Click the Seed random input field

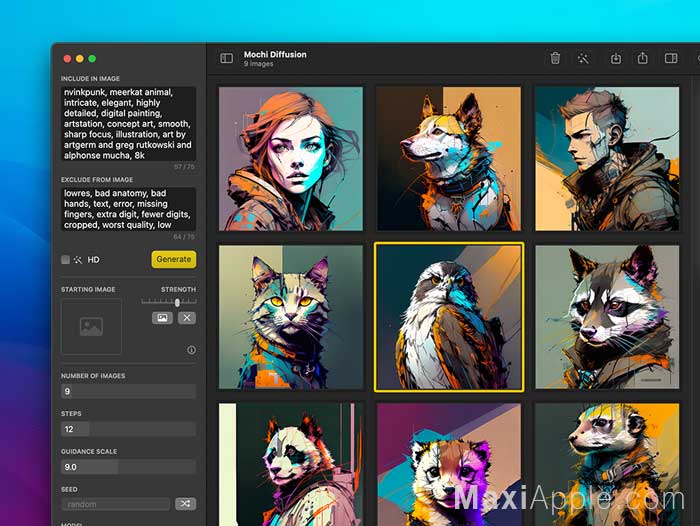click(116, 504)
